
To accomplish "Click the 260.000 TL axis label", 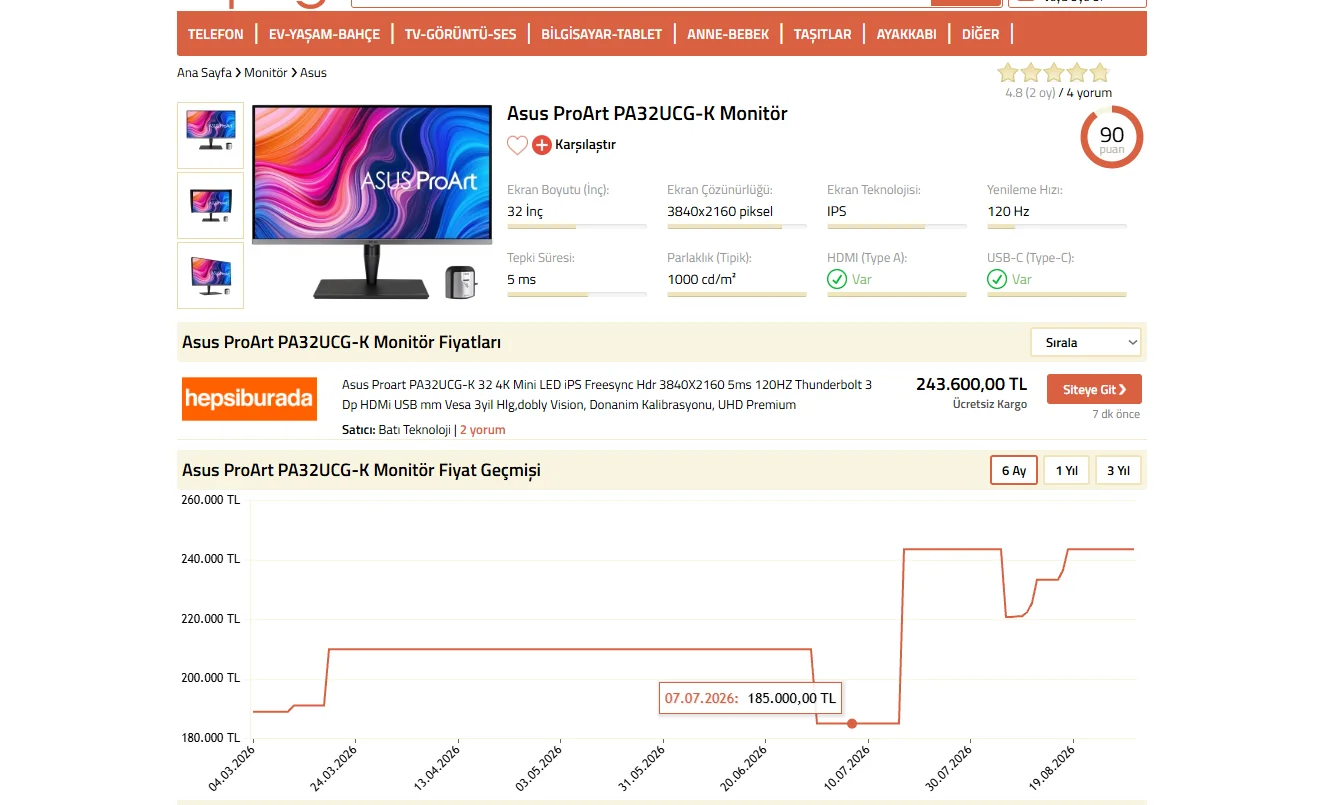I will (x=211, y=500).
